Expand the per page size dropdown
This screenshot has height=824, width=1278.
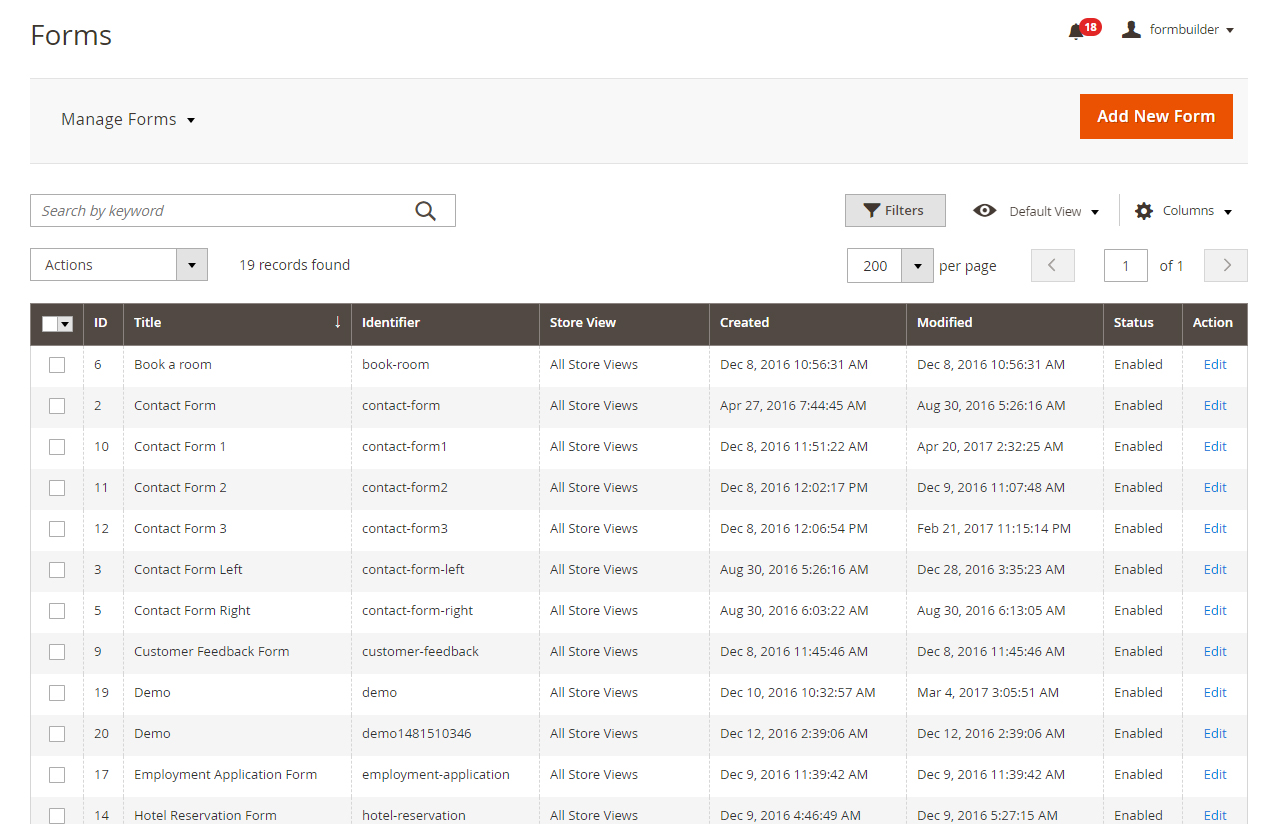coord(917,266)
